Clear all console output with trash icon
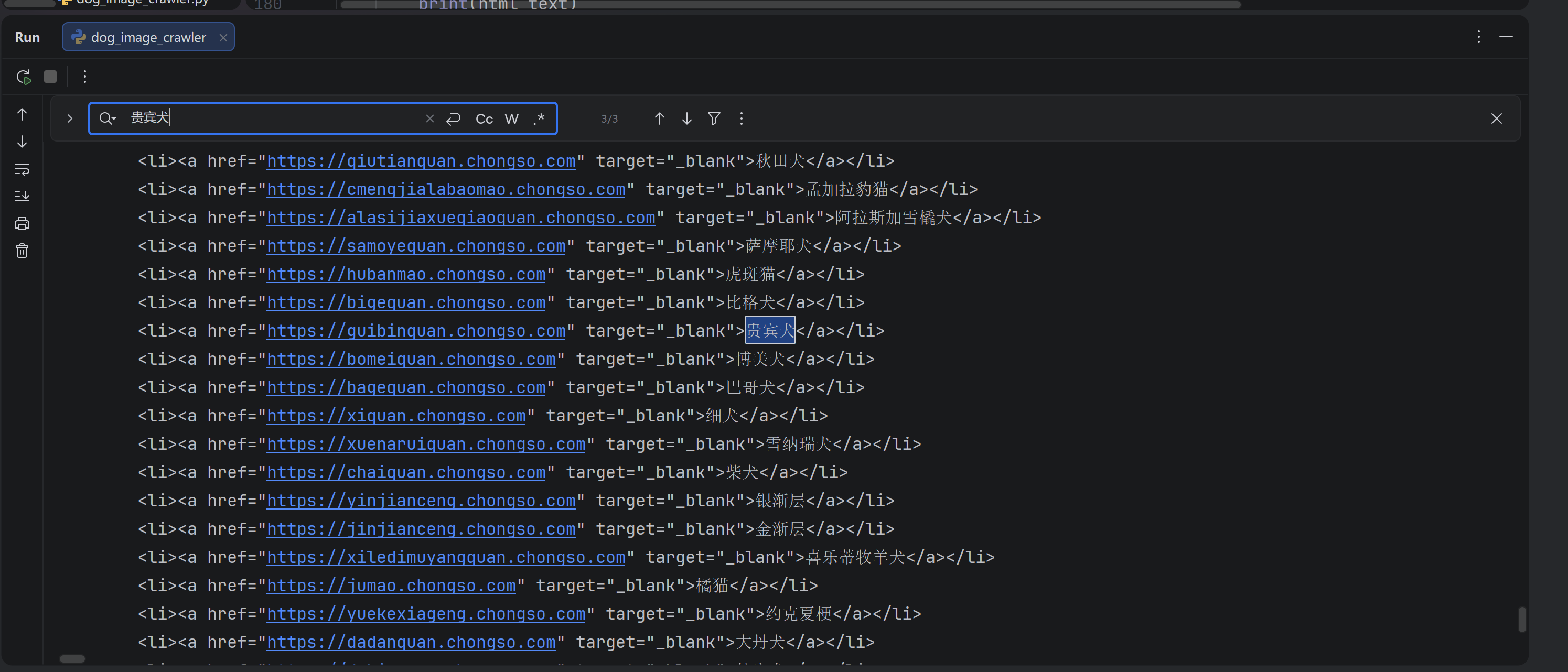The height and width of the screenshot is (672, 1568). 22,251
